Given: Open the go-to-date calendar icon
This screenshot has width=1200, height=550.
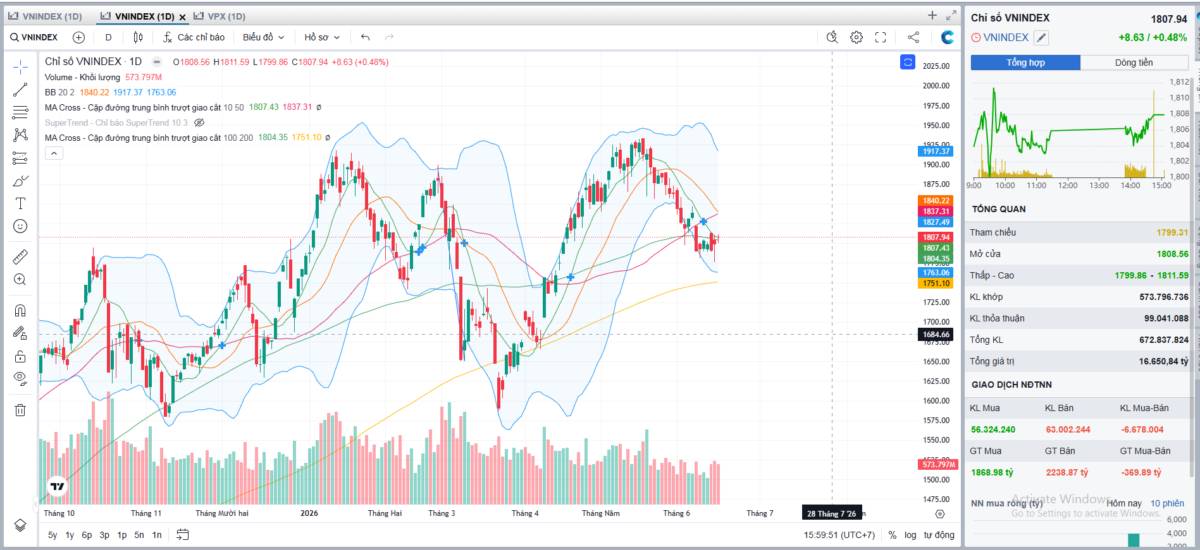Looking at the screenshot, I should click(182, 535).
